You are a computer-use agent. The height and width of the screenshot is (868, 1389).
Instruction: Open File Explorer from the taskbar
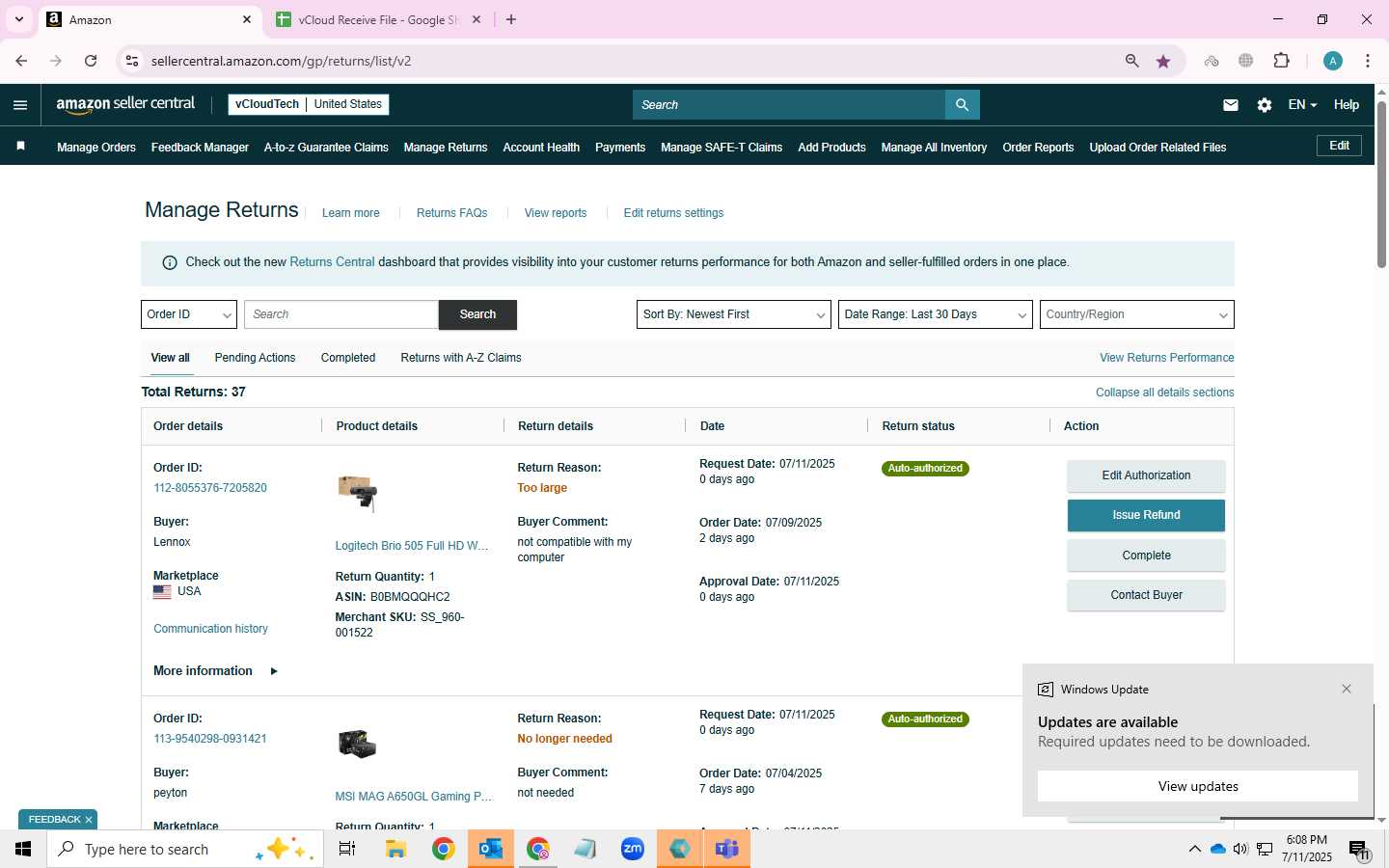tap(396, 849)
